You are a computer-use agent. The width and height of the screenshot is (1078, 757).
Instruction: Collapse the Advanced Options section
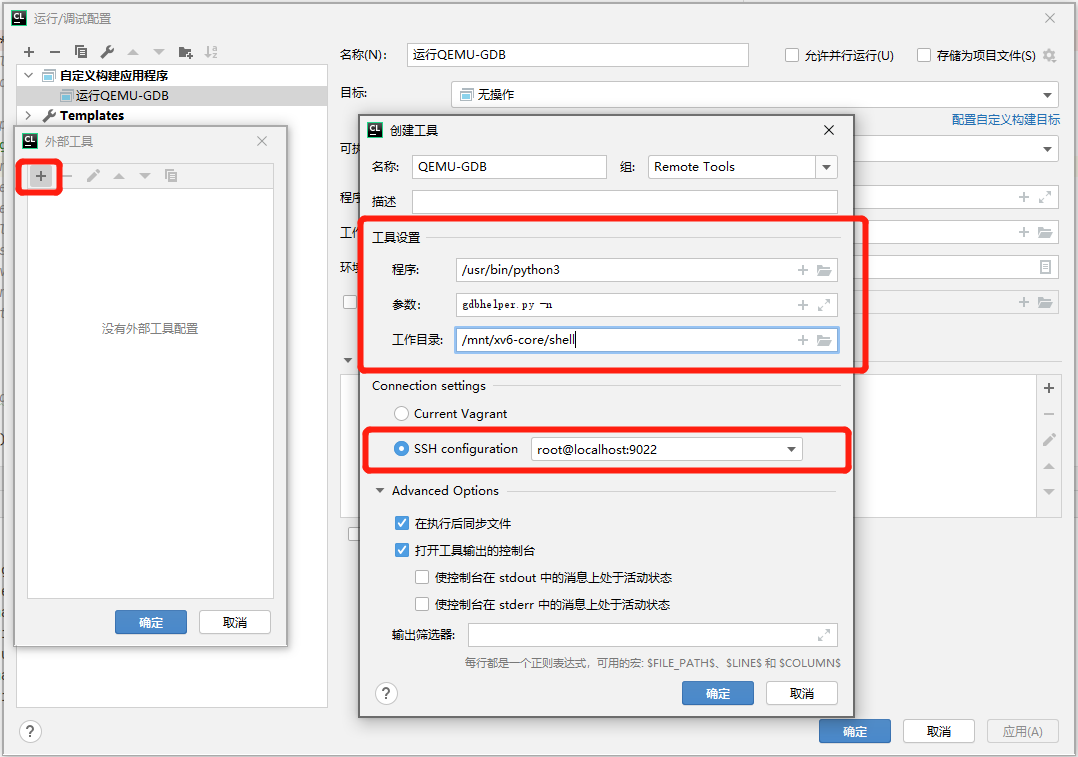pos(380,491)
